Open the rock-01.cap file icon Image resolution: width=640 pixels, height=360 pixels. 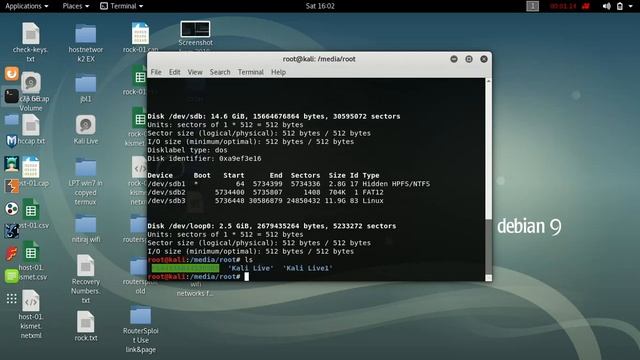pyautogui.click(x=140, y=33)
